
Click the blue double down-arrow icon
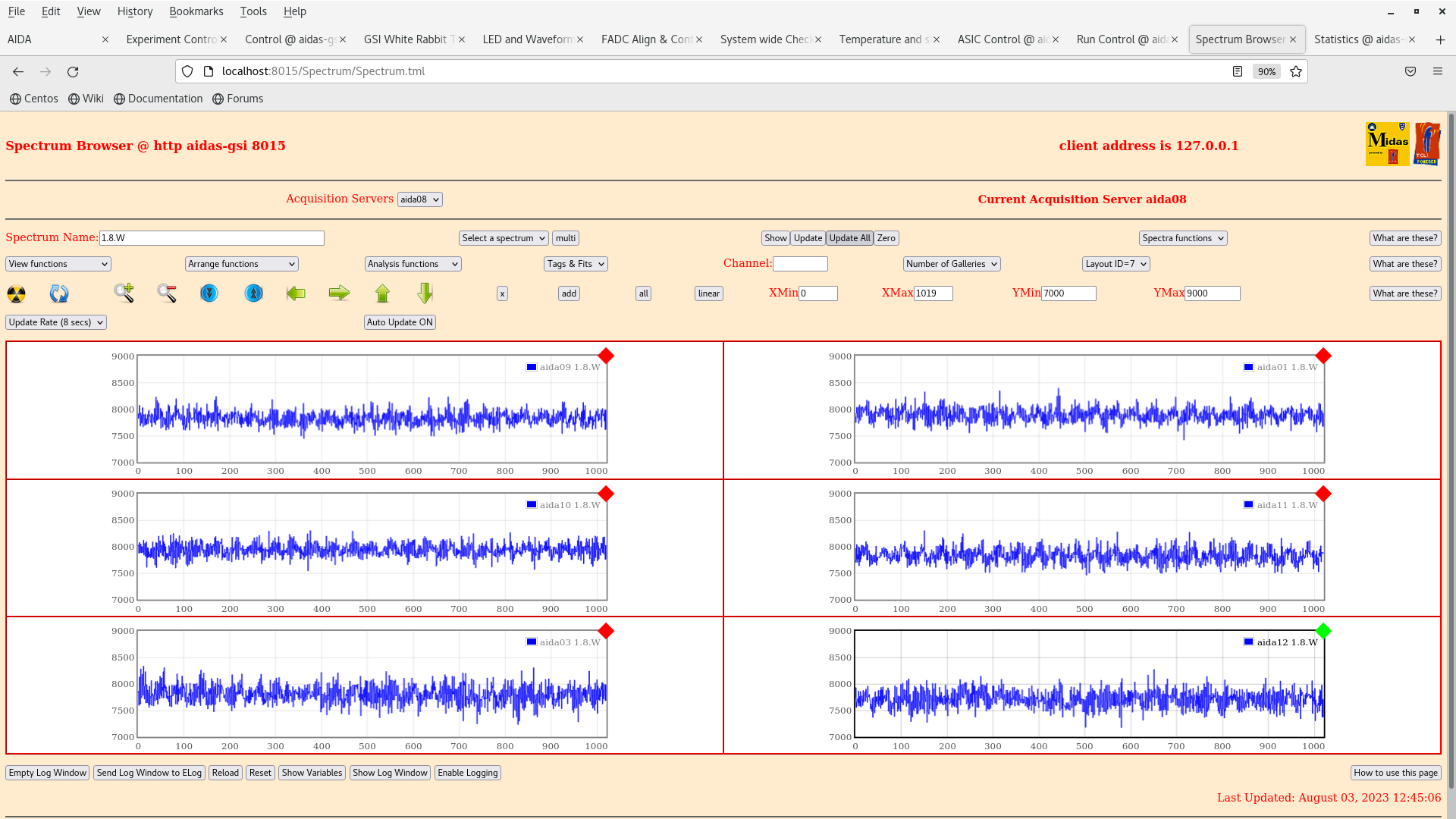click(209, 293)
